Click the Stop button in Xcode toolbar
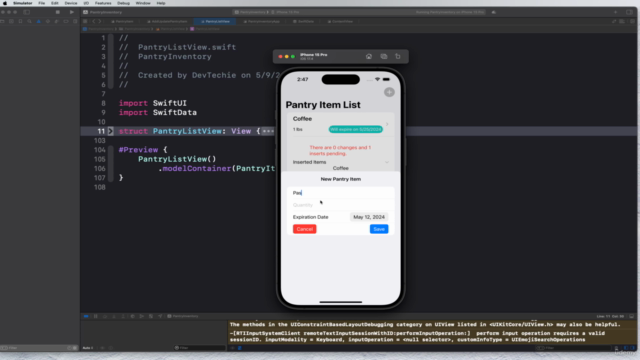This screenshot has width=640, height=360. [x=58, y=12]
